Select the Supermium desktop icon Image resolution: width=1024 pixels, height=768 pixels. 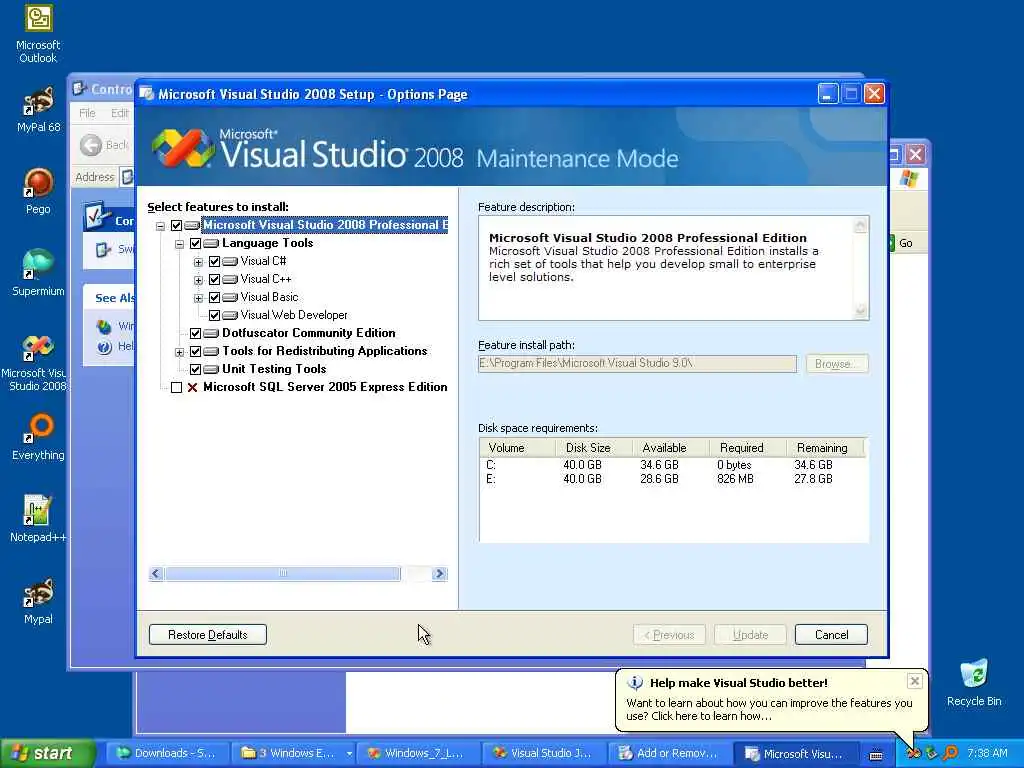point(38,273)
